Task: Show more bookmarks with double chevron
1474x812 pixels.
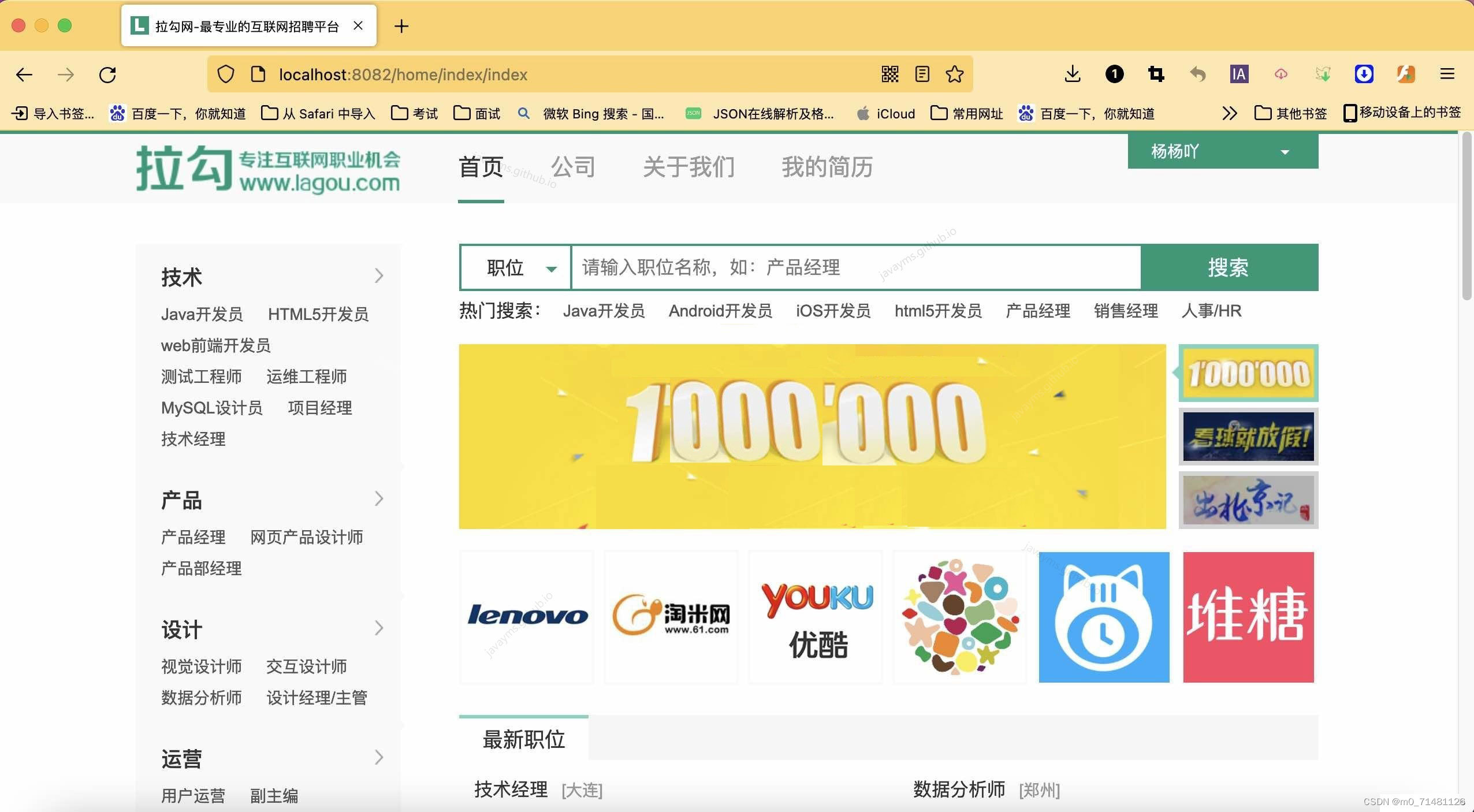Action: pos(1229,114)
